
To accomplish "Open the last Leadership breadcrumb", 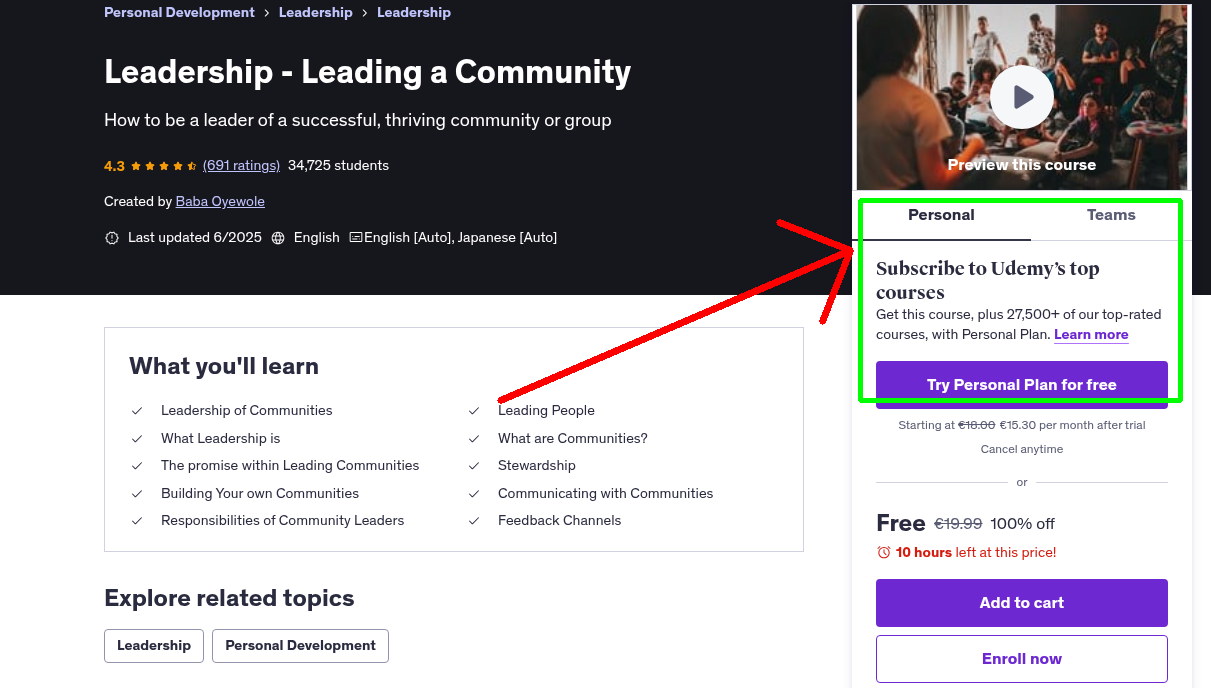I will [414, 12].
